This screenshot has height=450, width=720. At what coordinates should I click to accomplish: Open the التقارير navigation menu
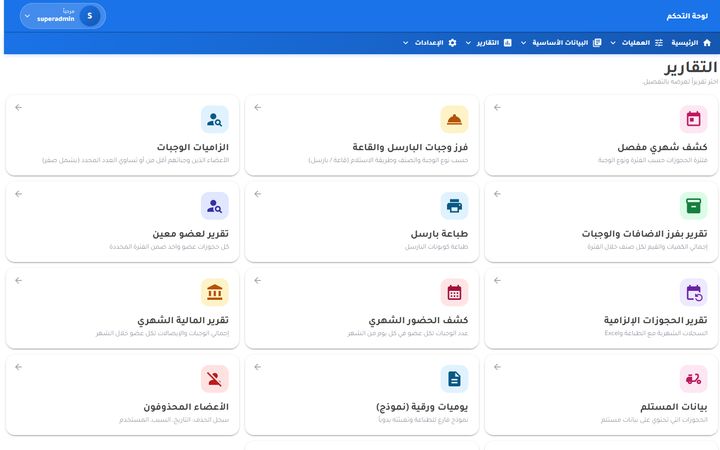point(488,43)
